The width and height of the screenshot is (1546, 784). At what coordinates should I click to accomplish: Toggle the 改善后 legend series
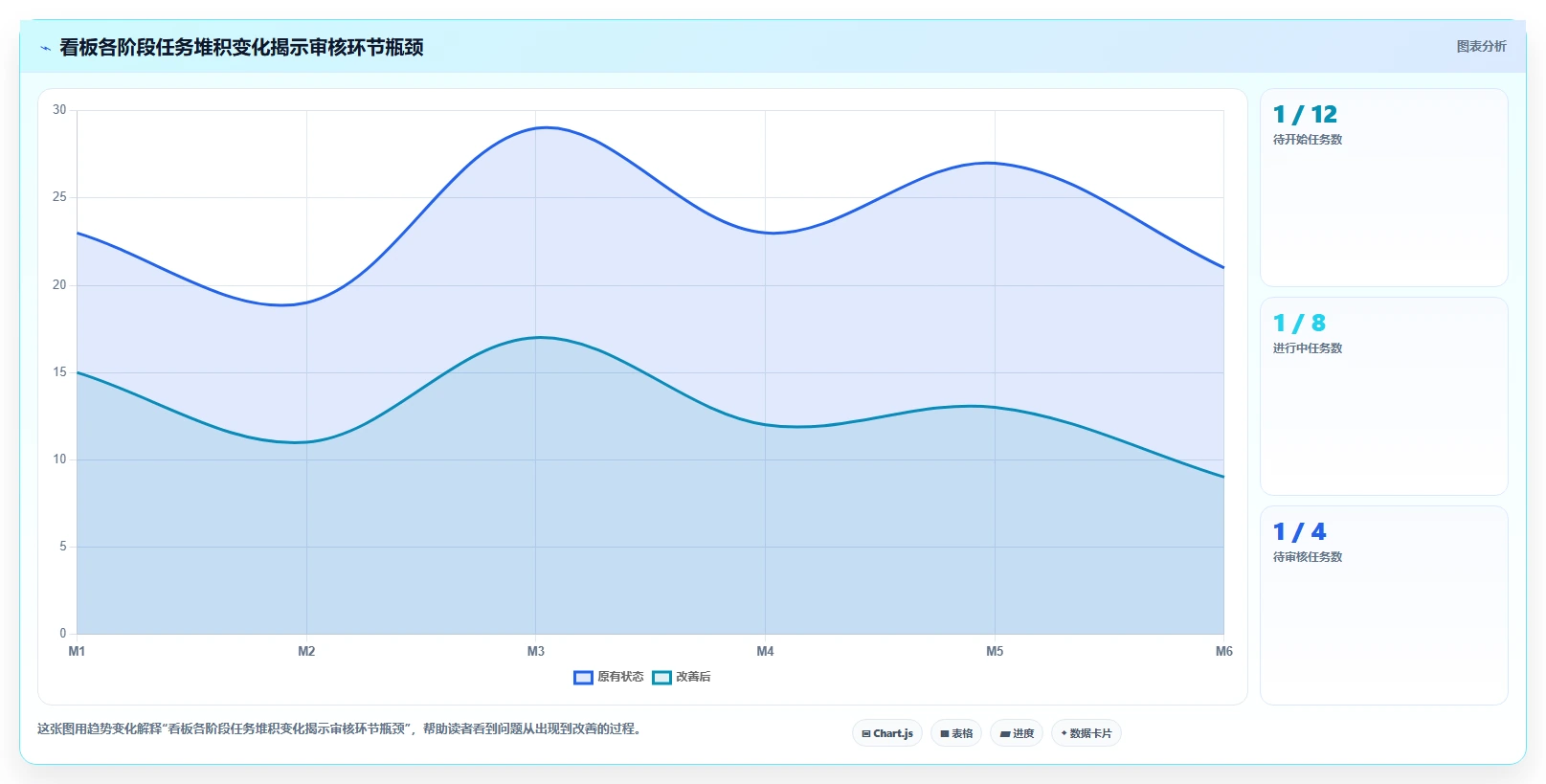(x=682, y=677)
